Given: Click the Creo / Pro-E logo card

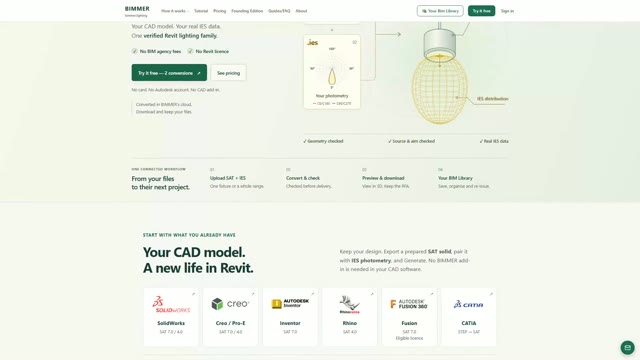Looking at the screenshot, I should click(231, 317).
